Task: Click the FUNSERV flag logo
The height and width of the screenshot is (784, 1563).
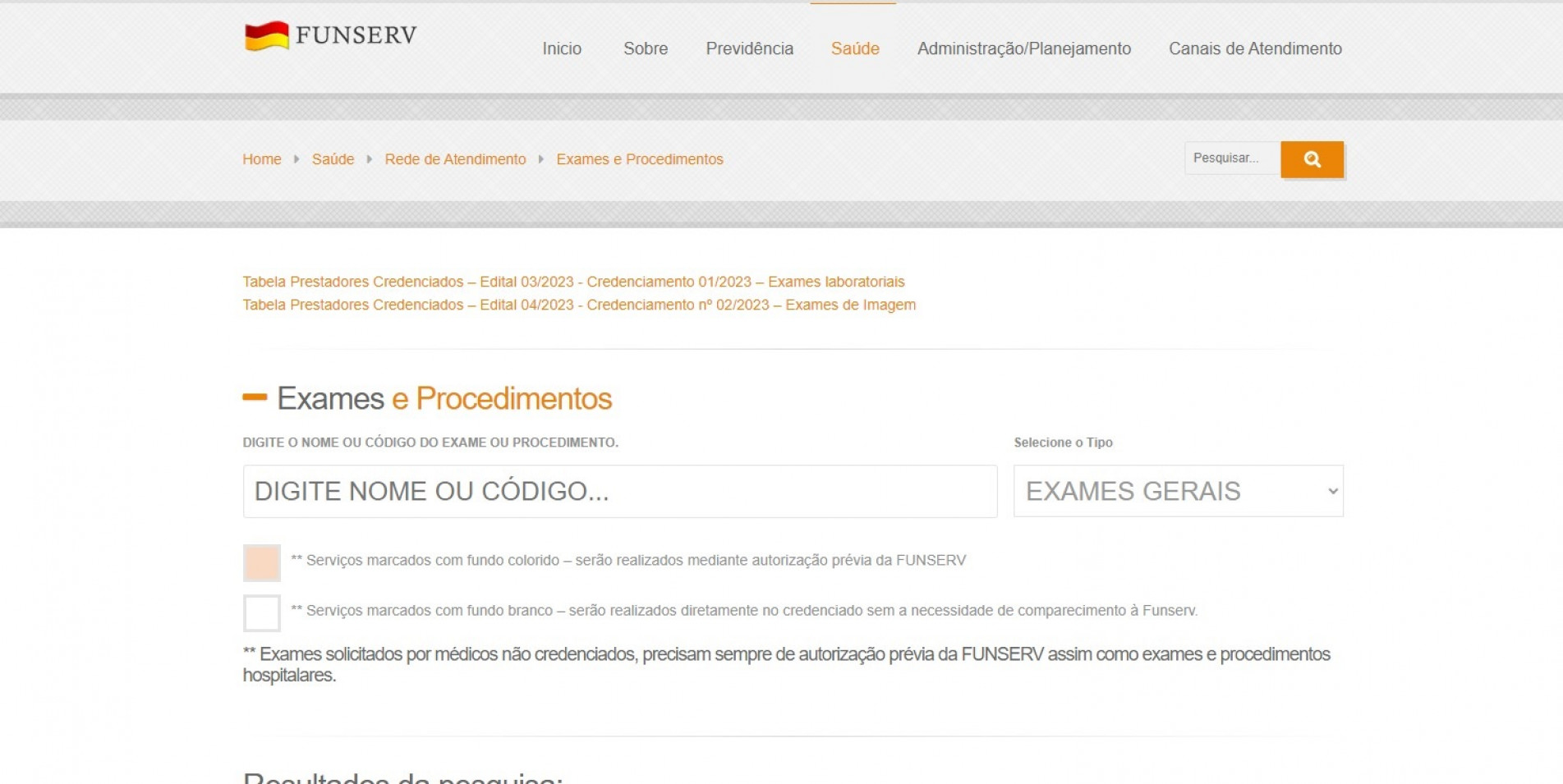Action: click(267, 36)
